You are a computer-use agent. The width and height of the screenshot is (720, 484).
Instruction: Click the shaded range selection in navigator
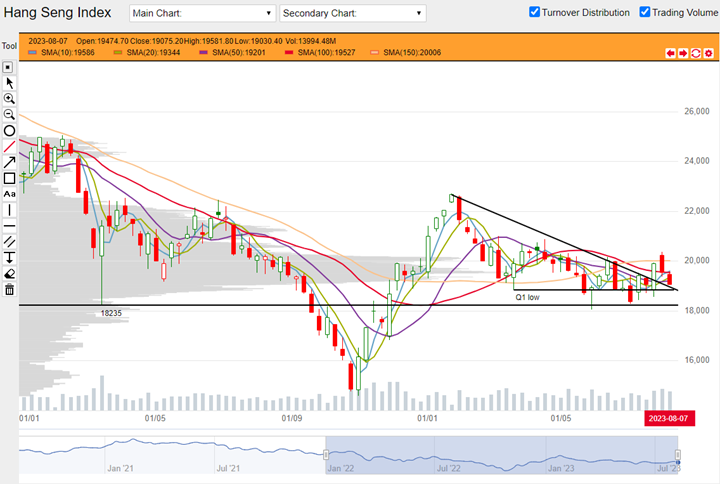pos(501,455)
